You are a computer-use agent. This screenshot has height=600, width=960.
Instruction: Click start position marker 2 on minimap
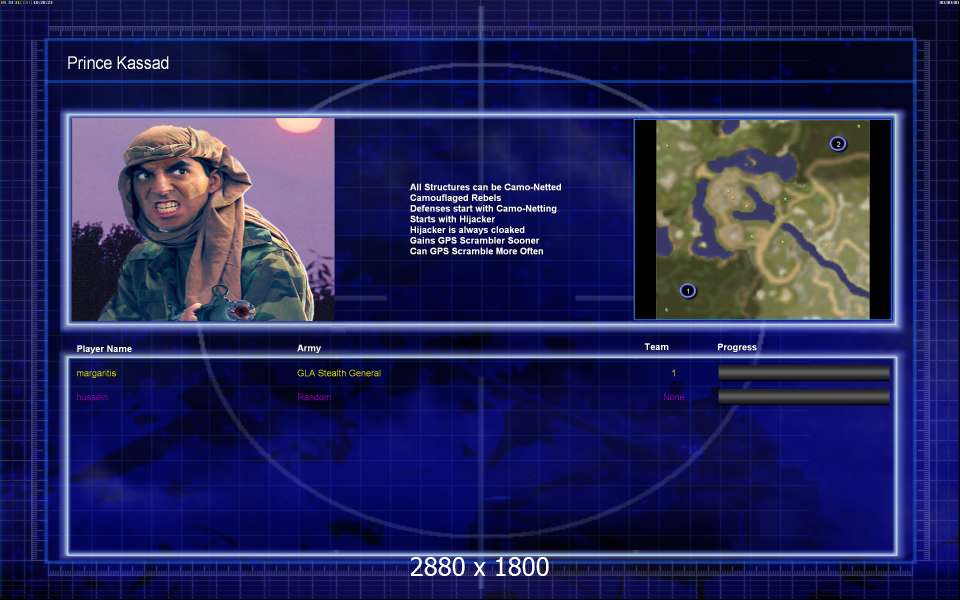pos(838,144)
